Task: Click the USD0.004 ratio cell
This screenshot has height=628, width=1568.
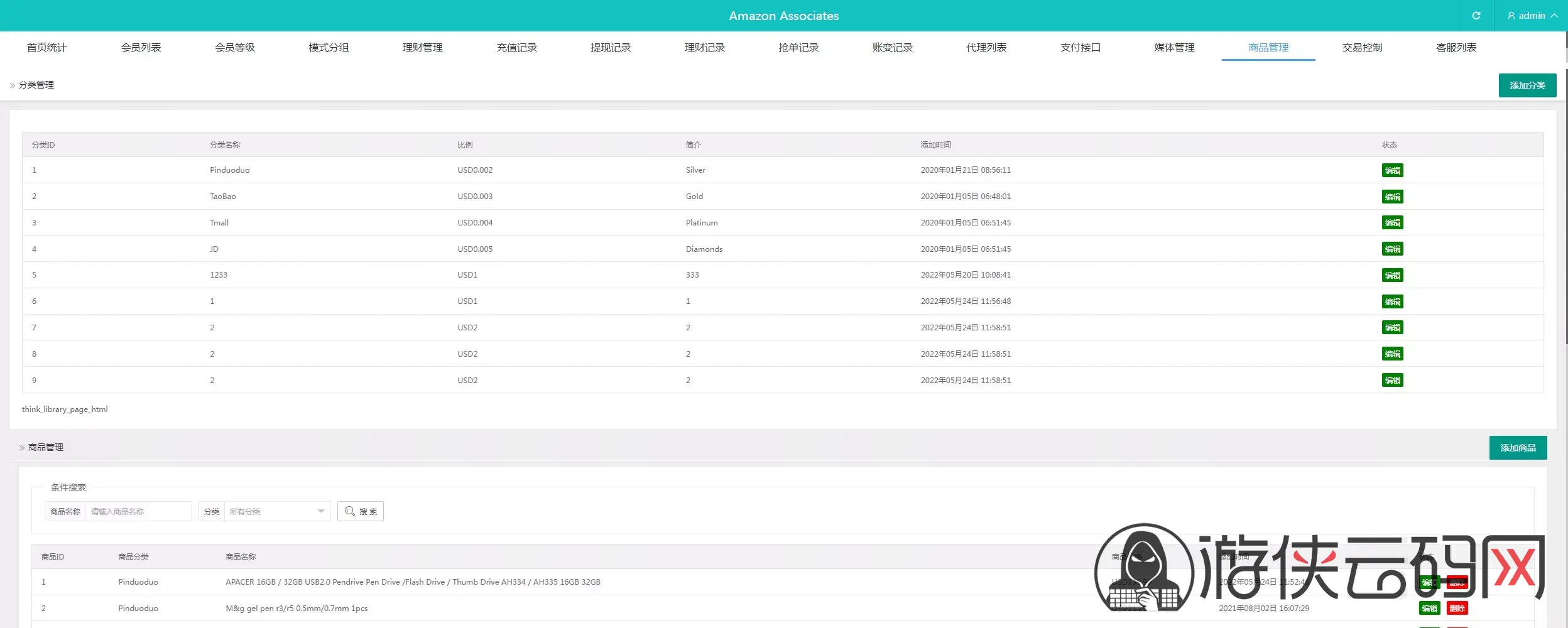Action: coord(475,223)
